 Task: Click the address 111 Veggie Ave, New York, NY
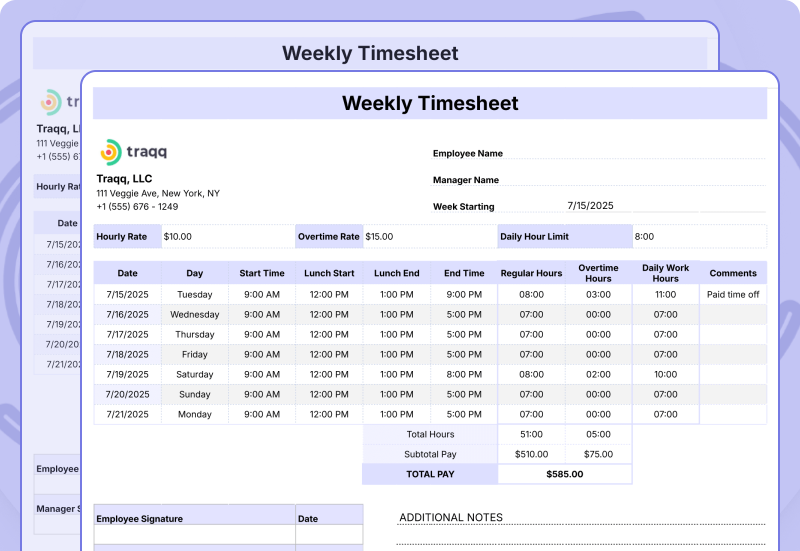(x=158, y=193)
